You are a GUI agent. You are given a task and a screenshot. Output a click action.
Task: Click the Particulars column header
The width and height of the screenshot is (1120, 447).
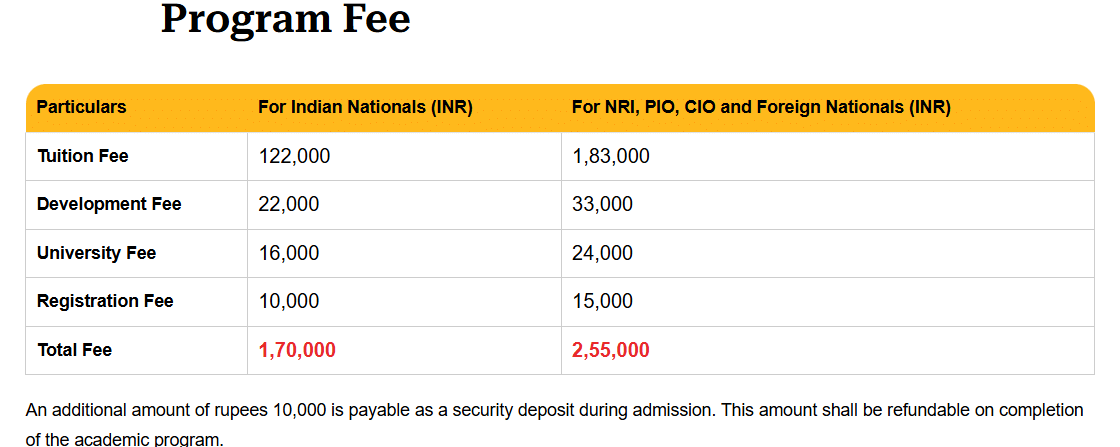pyautogui.click(x=82, y=108)
